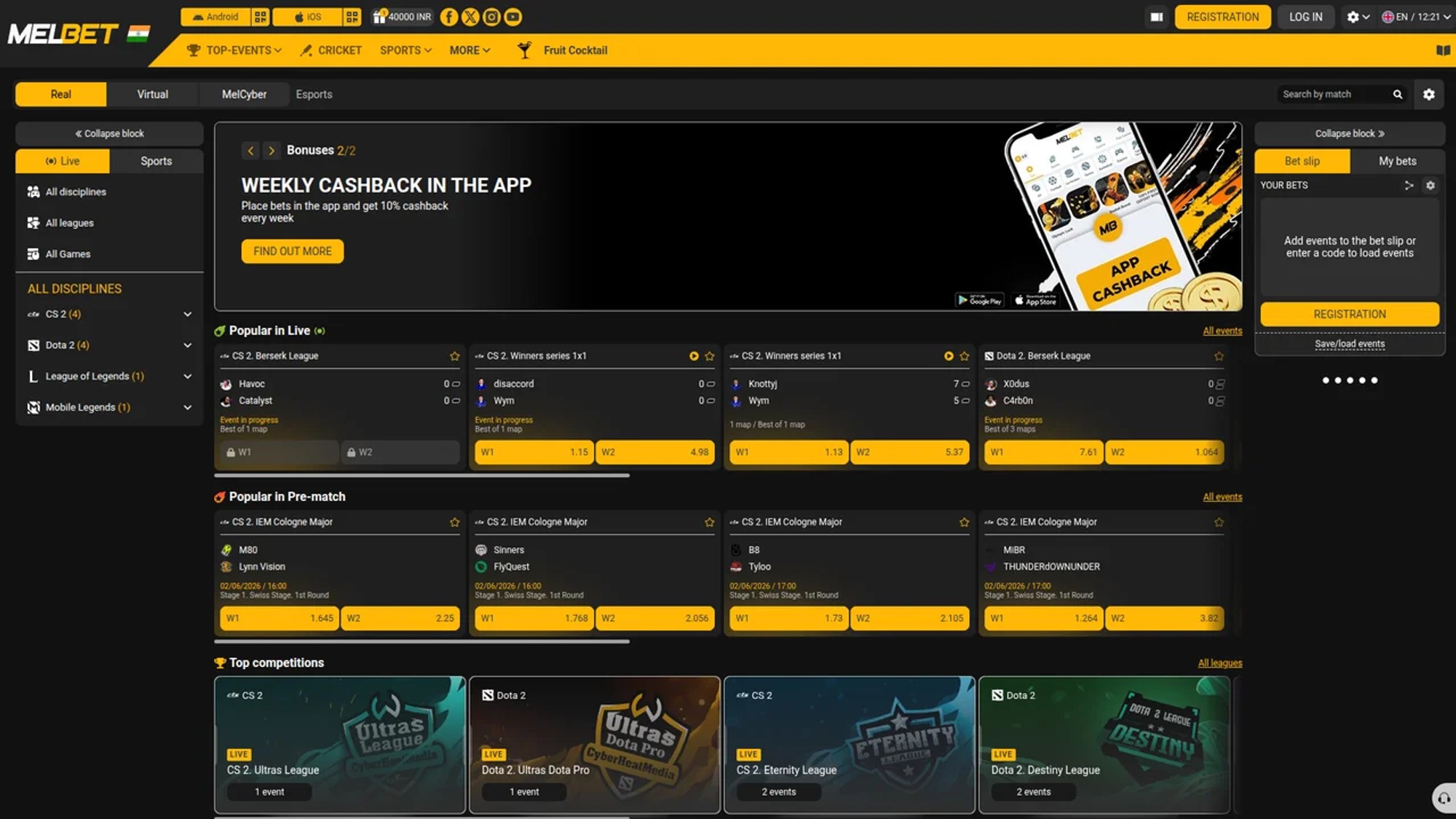Open the gear settings beside search field
This screenshot has height=819, width=1456.
click(1429, 94)
